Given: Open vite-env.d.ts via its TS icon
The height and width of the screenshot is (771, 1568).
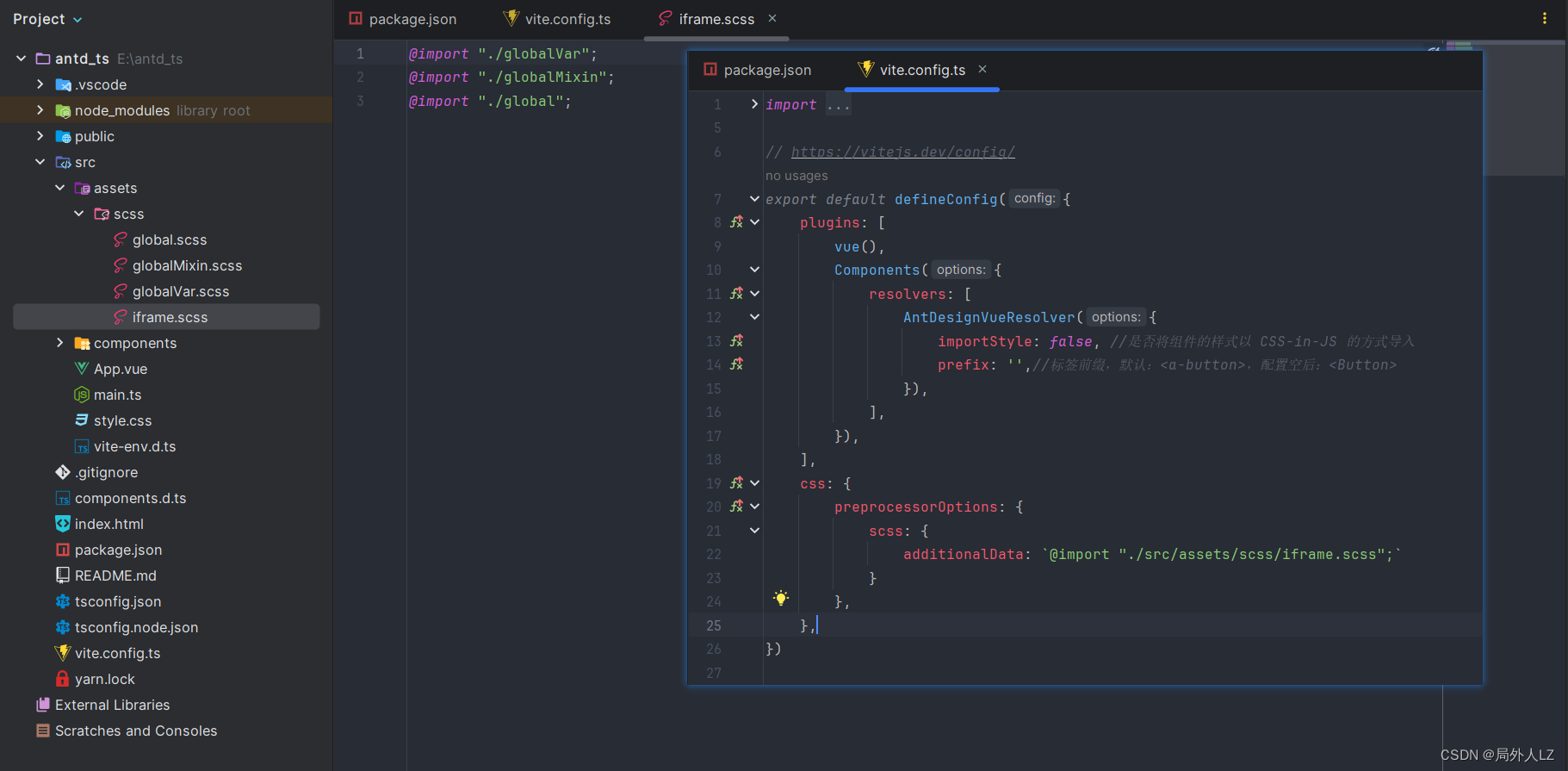Looking at the screenshot, I should coord(82,446).
